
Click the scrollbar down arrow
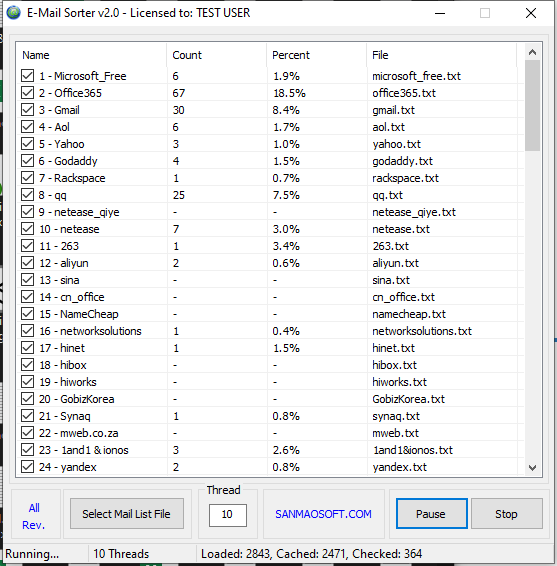(532, 468)
